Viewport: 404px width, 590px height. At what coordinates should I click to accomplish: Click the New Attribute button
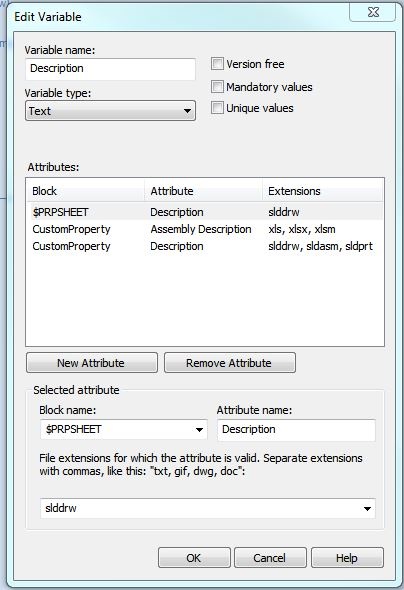click(92, 363)
